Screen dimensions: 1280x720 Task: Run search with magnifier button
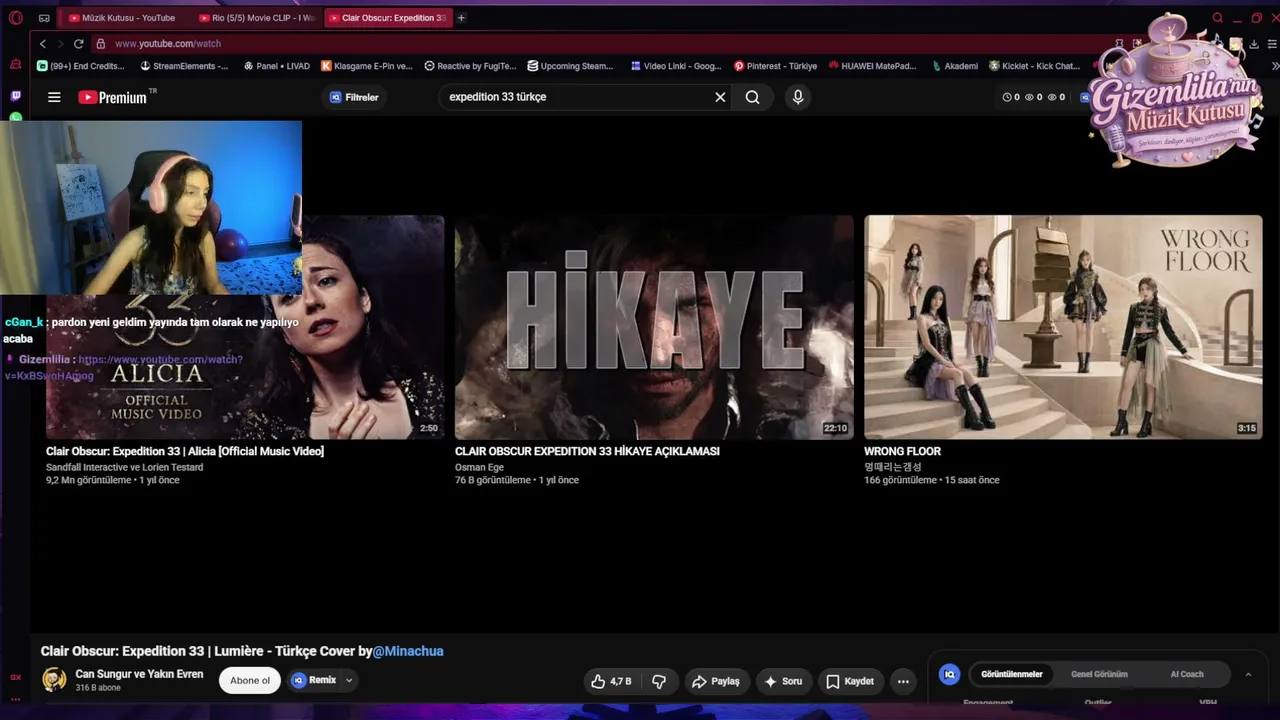[x=752, y=97]
